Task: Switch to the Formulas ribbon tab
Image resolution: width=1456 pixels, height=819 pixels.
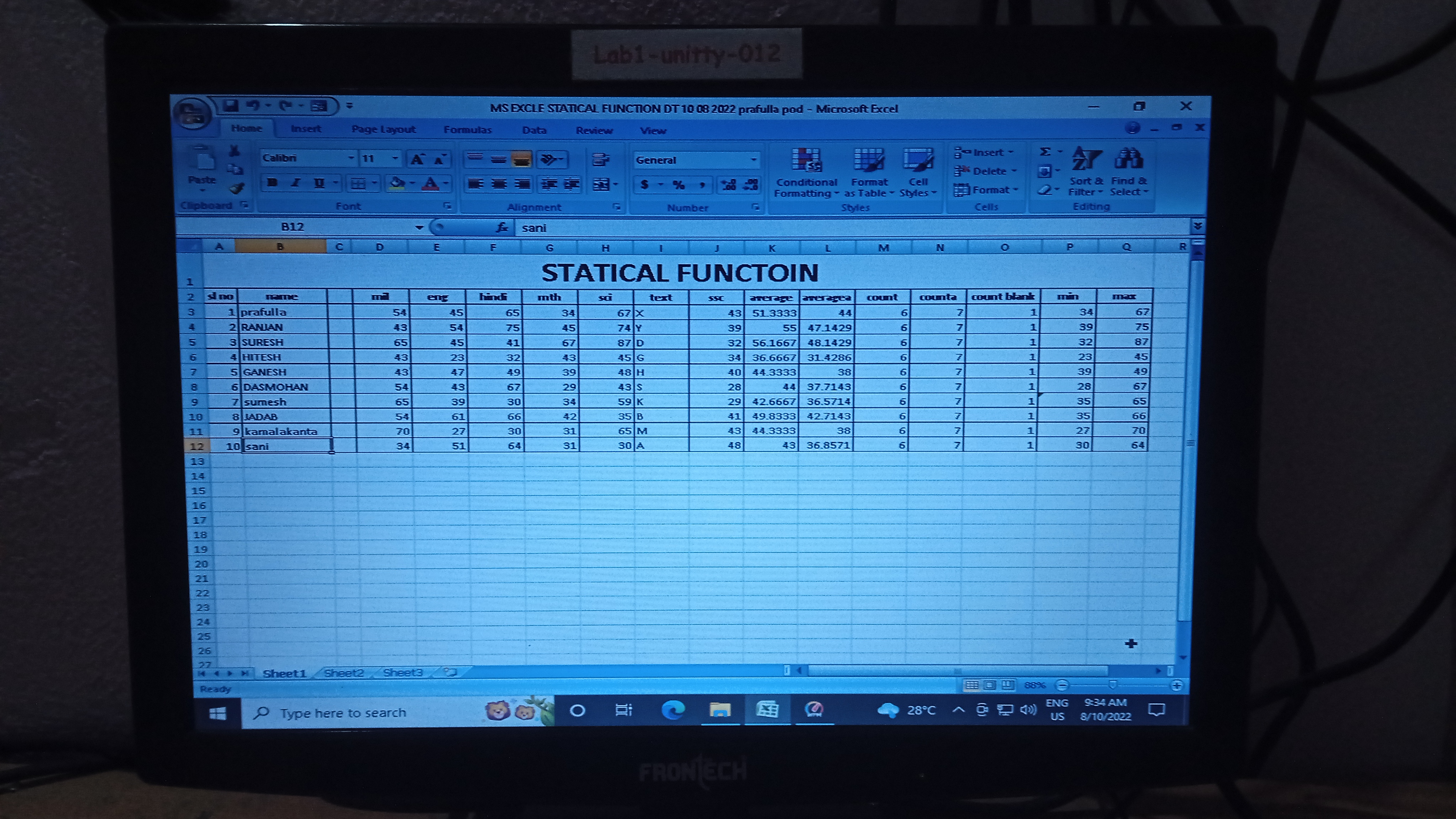Action: pos(467,130)
